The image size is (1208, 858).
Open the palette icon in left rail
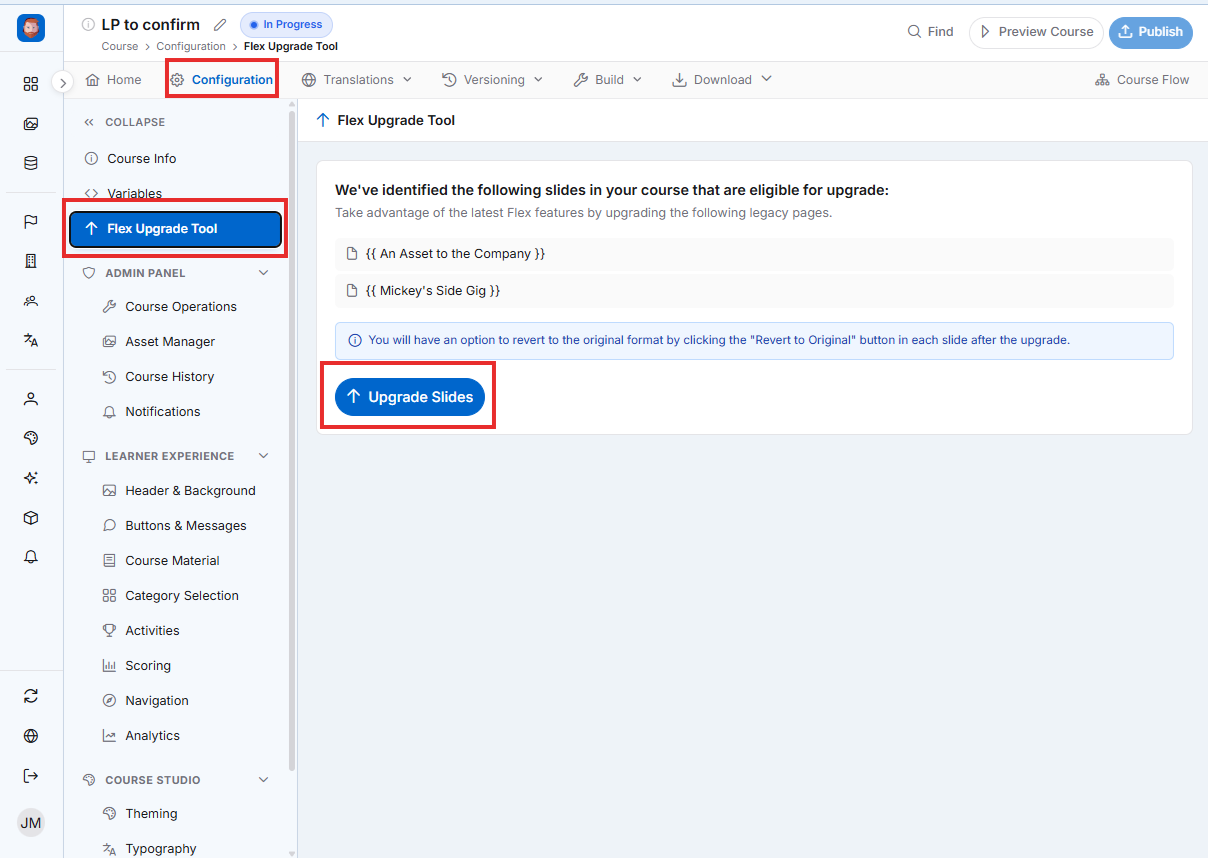coord(31,438)
